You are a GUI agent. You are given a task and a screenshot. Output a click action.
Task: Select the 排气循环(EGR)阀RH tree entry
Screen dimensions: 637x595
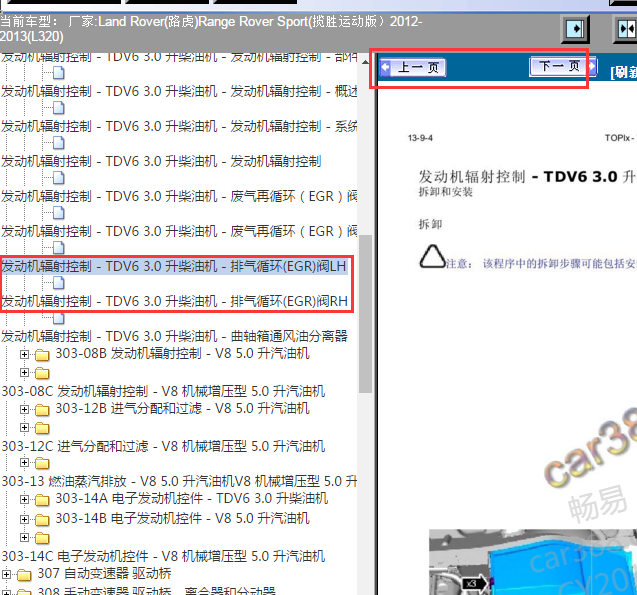(x=174, y=301)
